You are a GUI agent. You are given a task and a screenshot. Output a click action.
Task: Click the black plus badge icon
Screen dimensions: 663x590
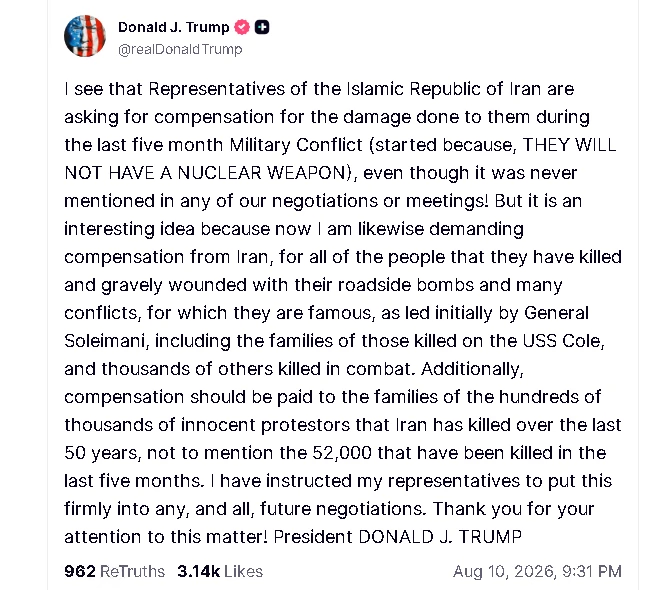coord(262,27)
